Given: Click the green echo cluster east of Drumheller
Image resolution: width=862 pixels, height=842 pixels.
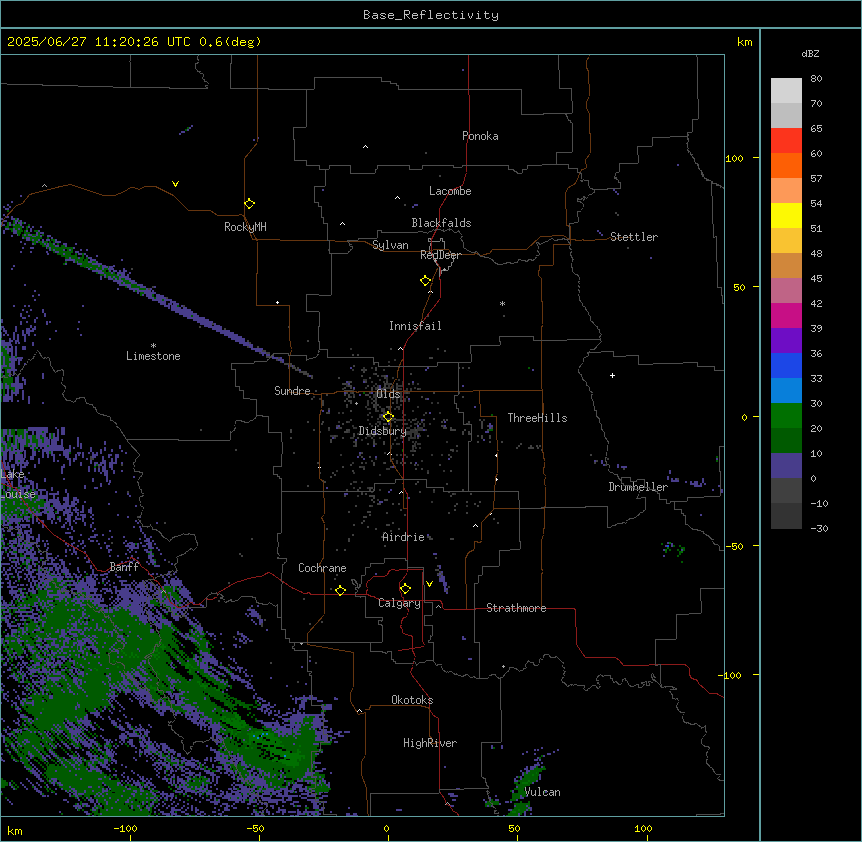Looking at the screenshot, I should (x=673, y=549).
